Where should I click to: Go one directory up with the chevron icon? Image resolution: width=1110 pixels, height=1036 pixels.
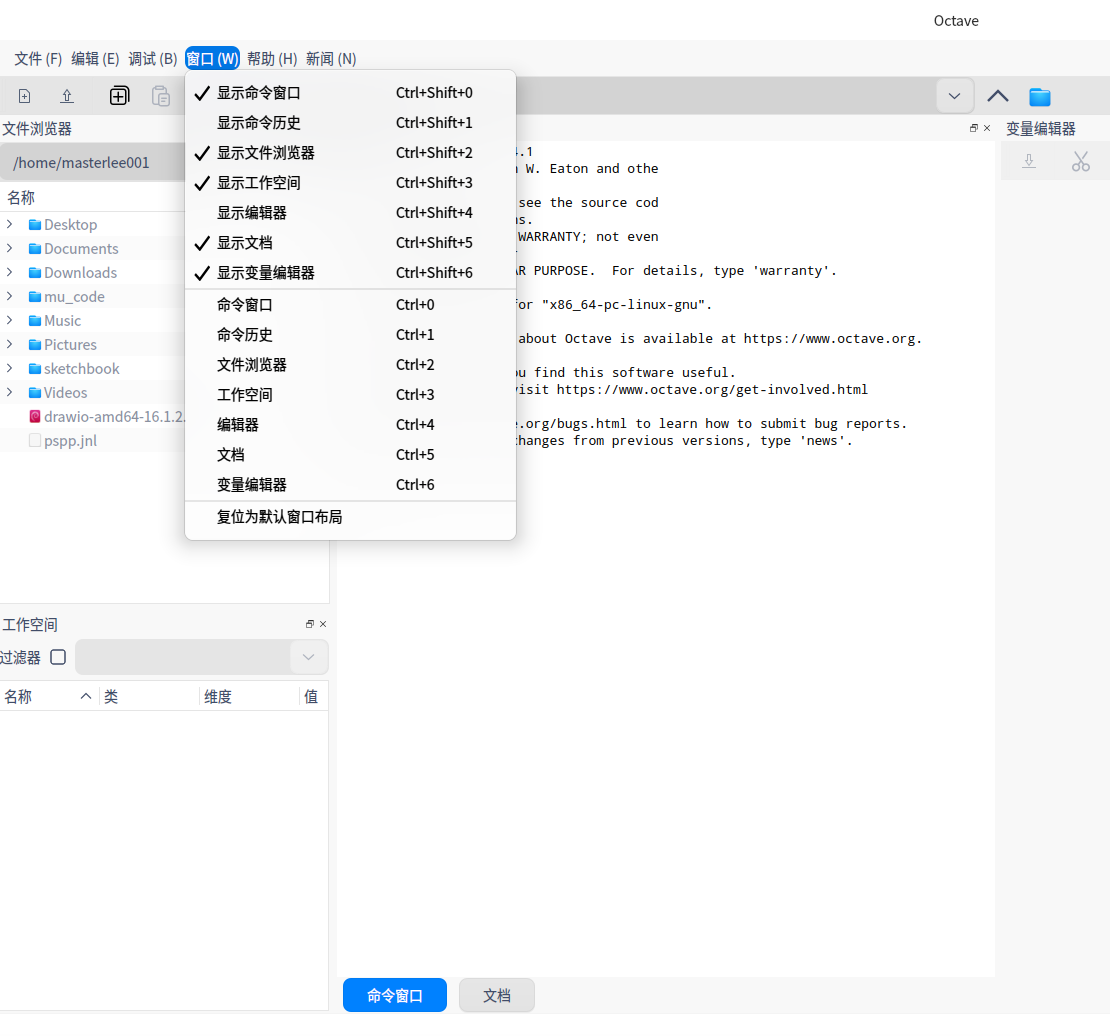(x=997, y=97)
